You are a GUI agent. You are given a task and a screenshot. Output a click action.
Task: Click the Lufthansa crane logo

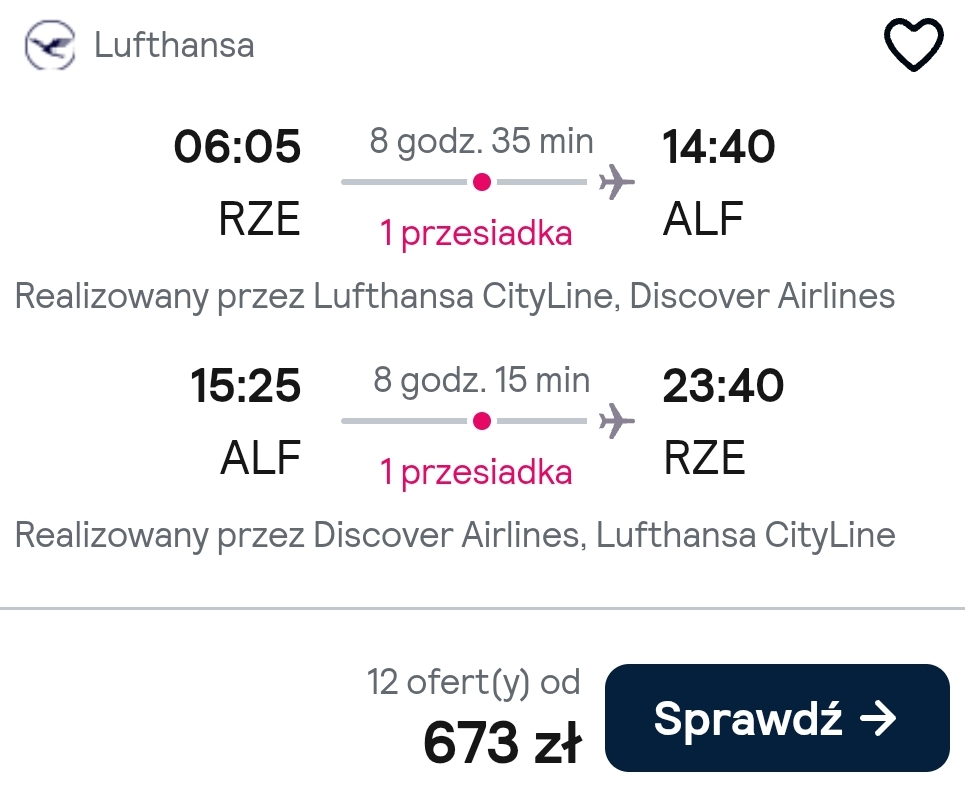pyautogui.click(x=50, y=45)
